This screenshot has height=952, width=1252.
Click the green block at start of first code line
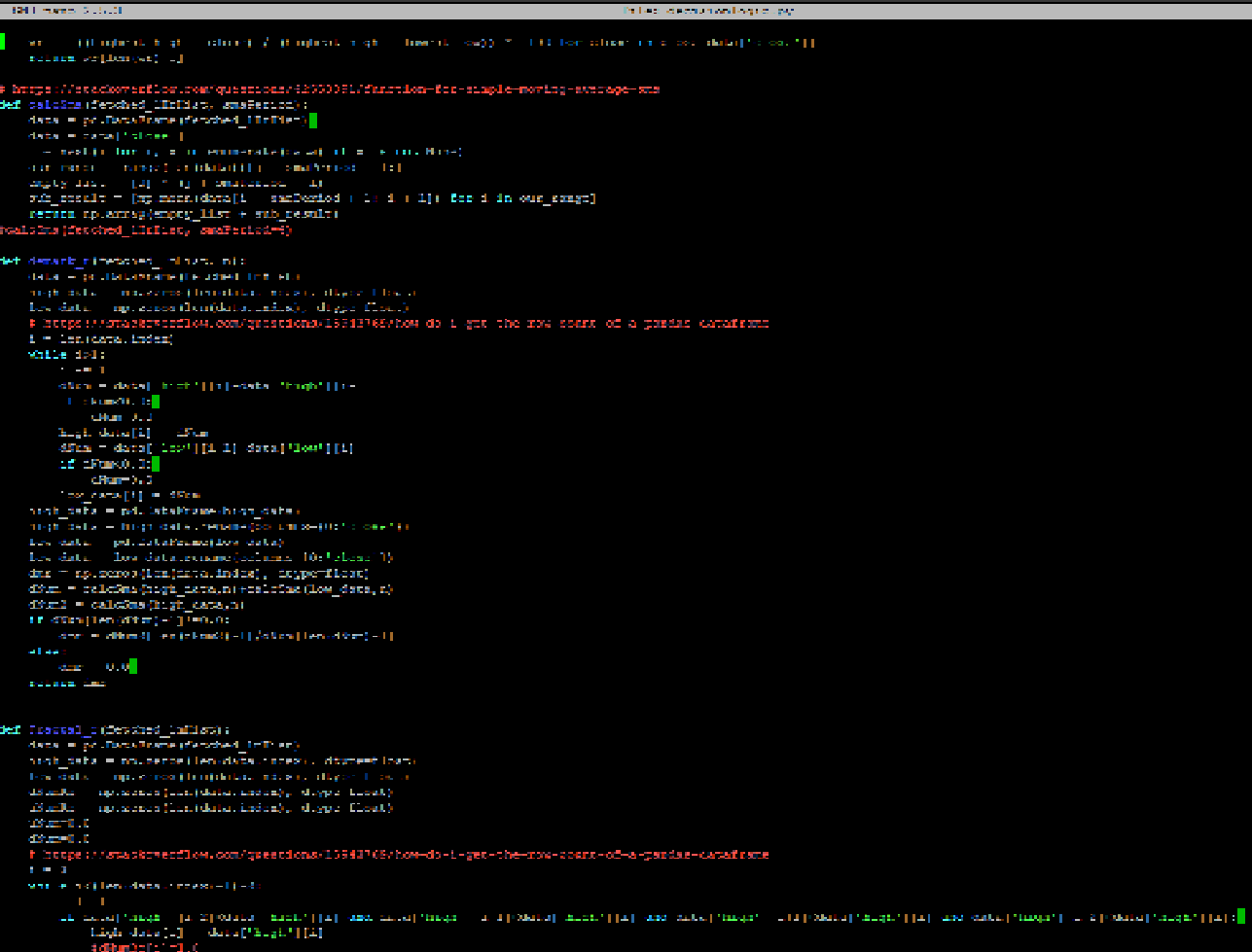point(3,43)
